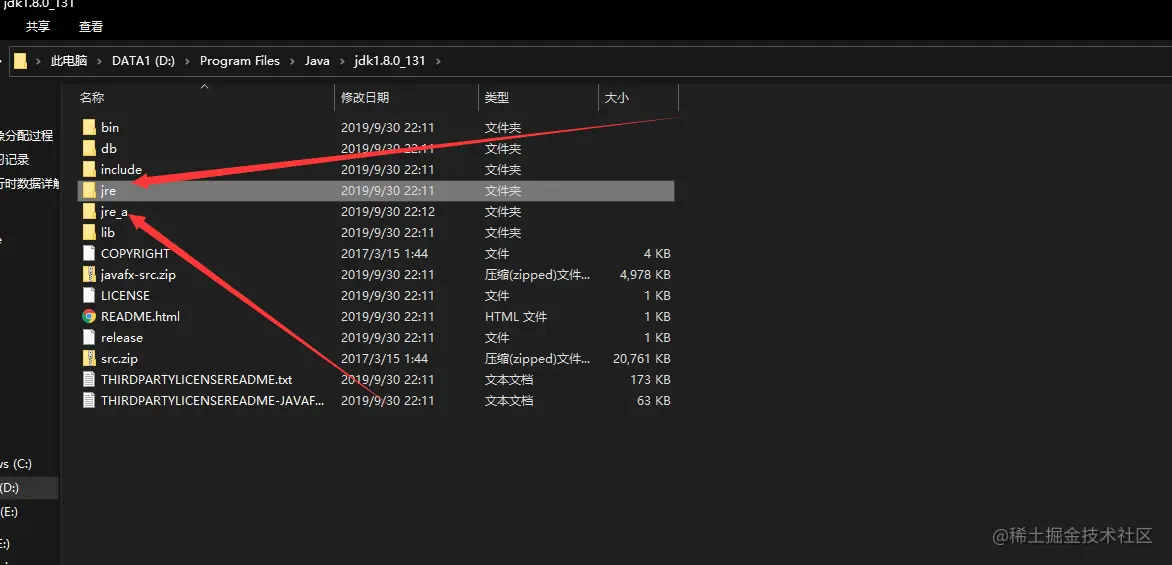Click the include folder icon

[x=90, y=170]
